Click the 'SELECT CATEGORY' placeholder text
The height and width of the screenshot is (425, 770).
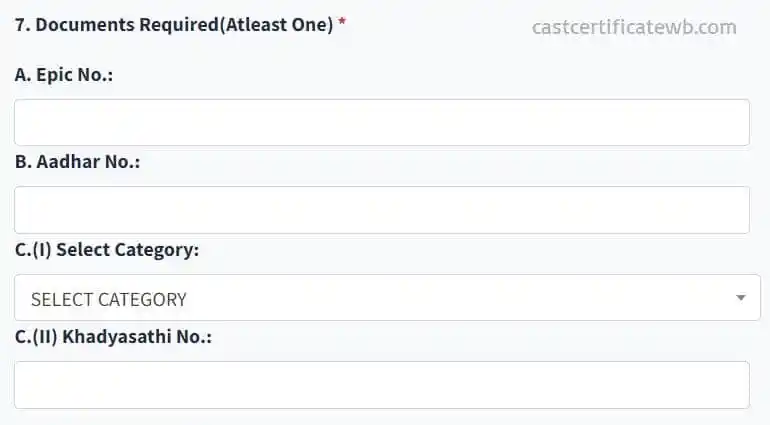[108, 299]
